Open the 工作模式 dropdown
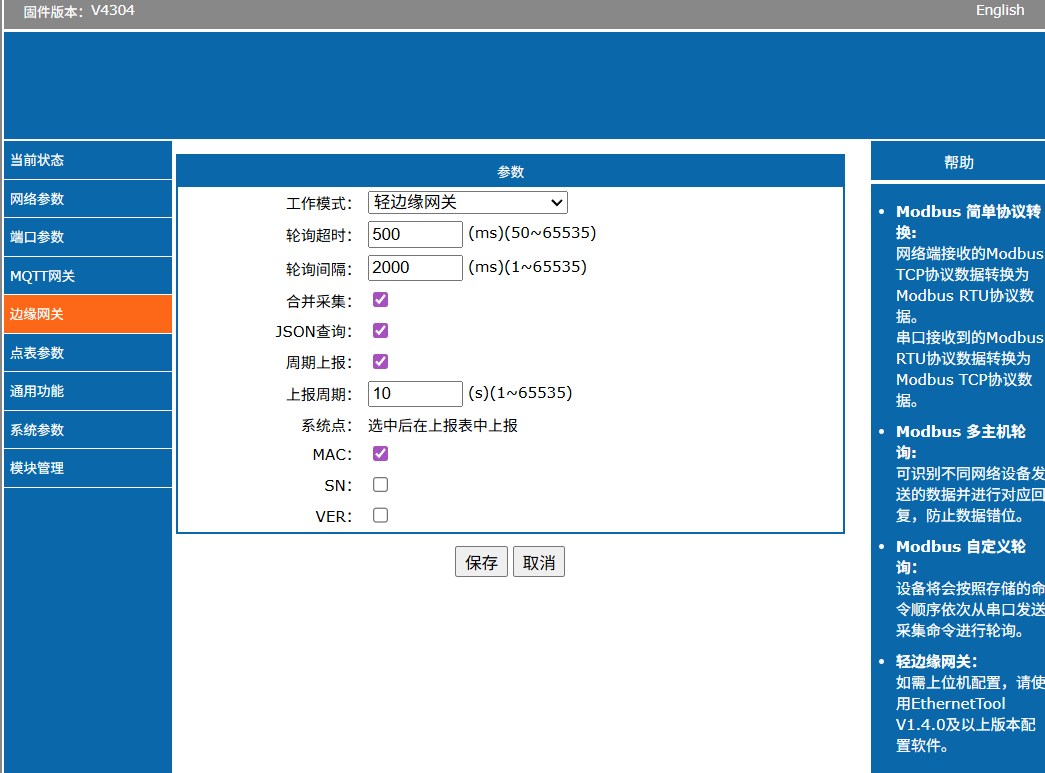Viewport: 1045px width, 773px height. (467, 203)
